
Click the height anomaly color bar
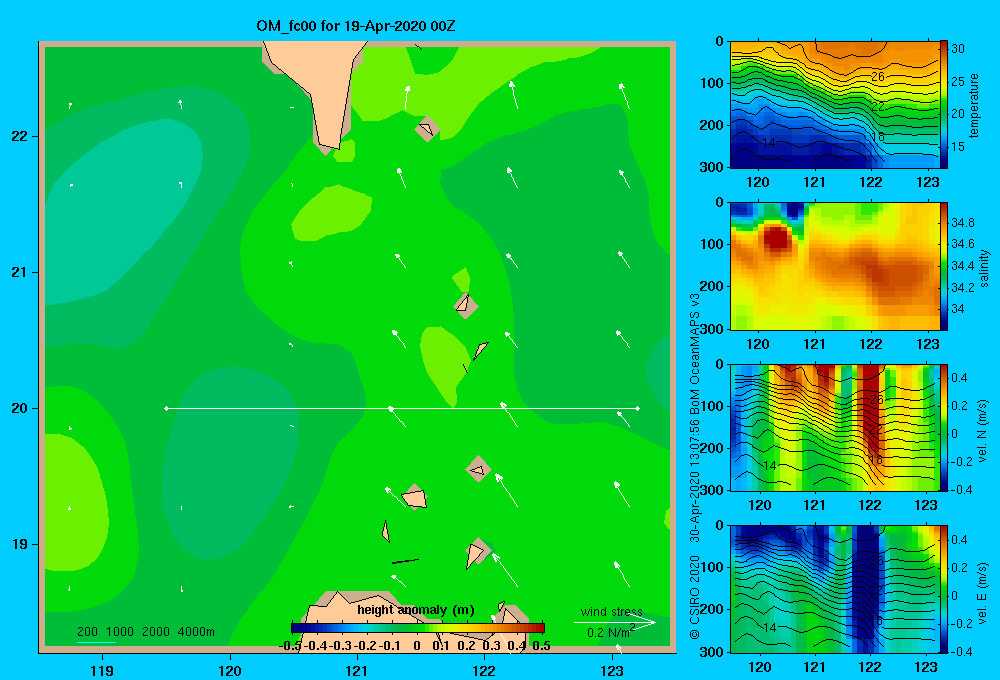(x=418, y=628)
